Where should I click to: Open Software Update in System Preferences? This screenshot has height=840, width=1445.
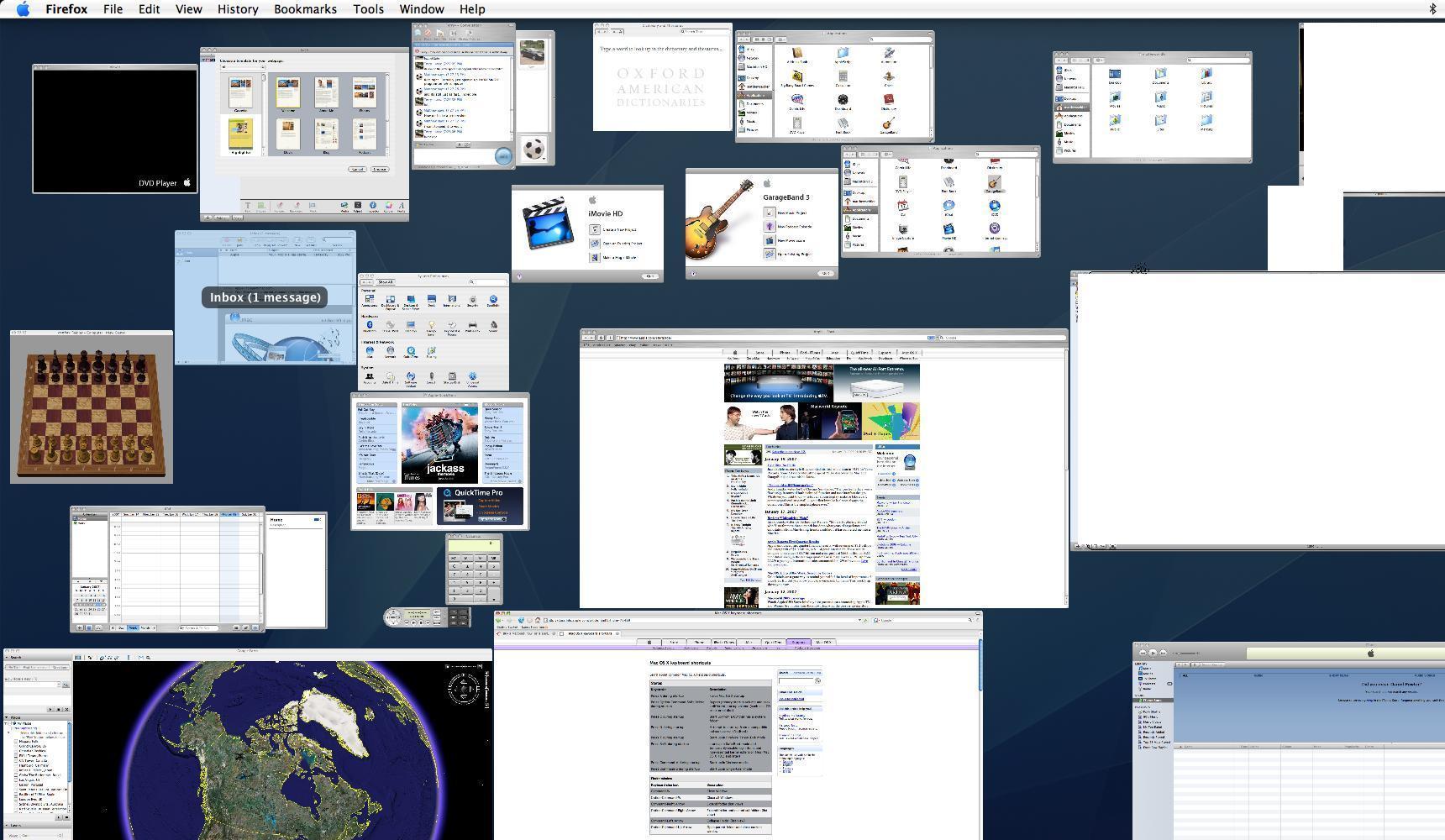click(411, 379)
